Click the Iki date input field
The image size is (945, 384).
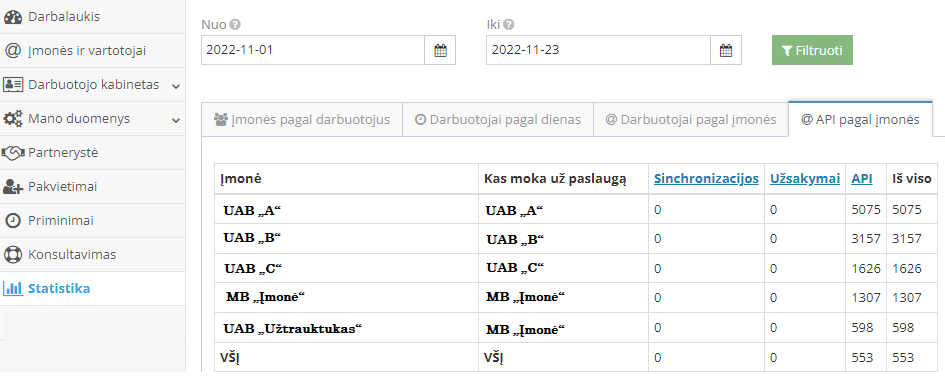(598, 50)
